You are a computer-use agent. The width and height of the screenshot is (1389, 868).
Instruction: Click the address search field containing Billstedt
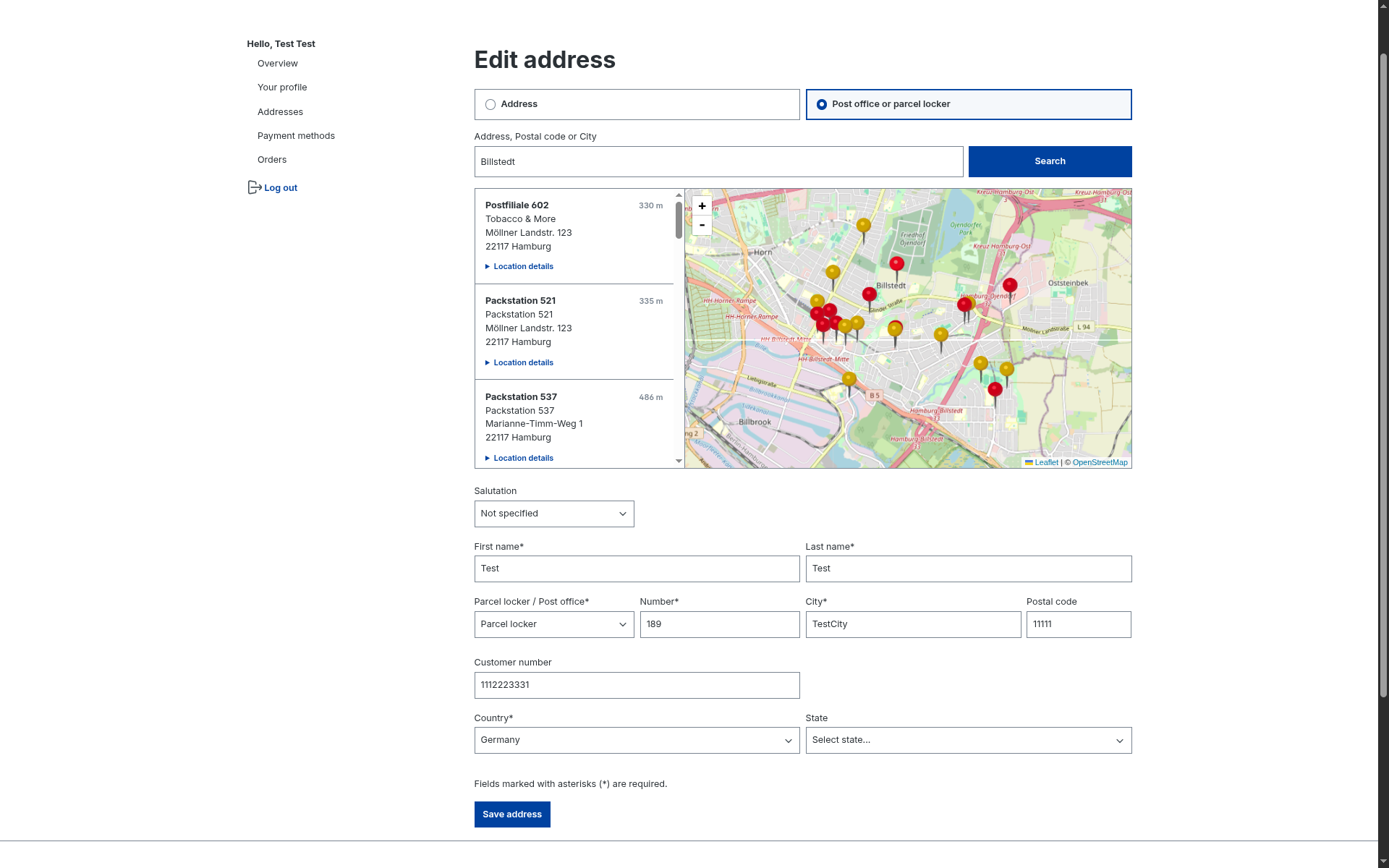(x=718, y=162)
